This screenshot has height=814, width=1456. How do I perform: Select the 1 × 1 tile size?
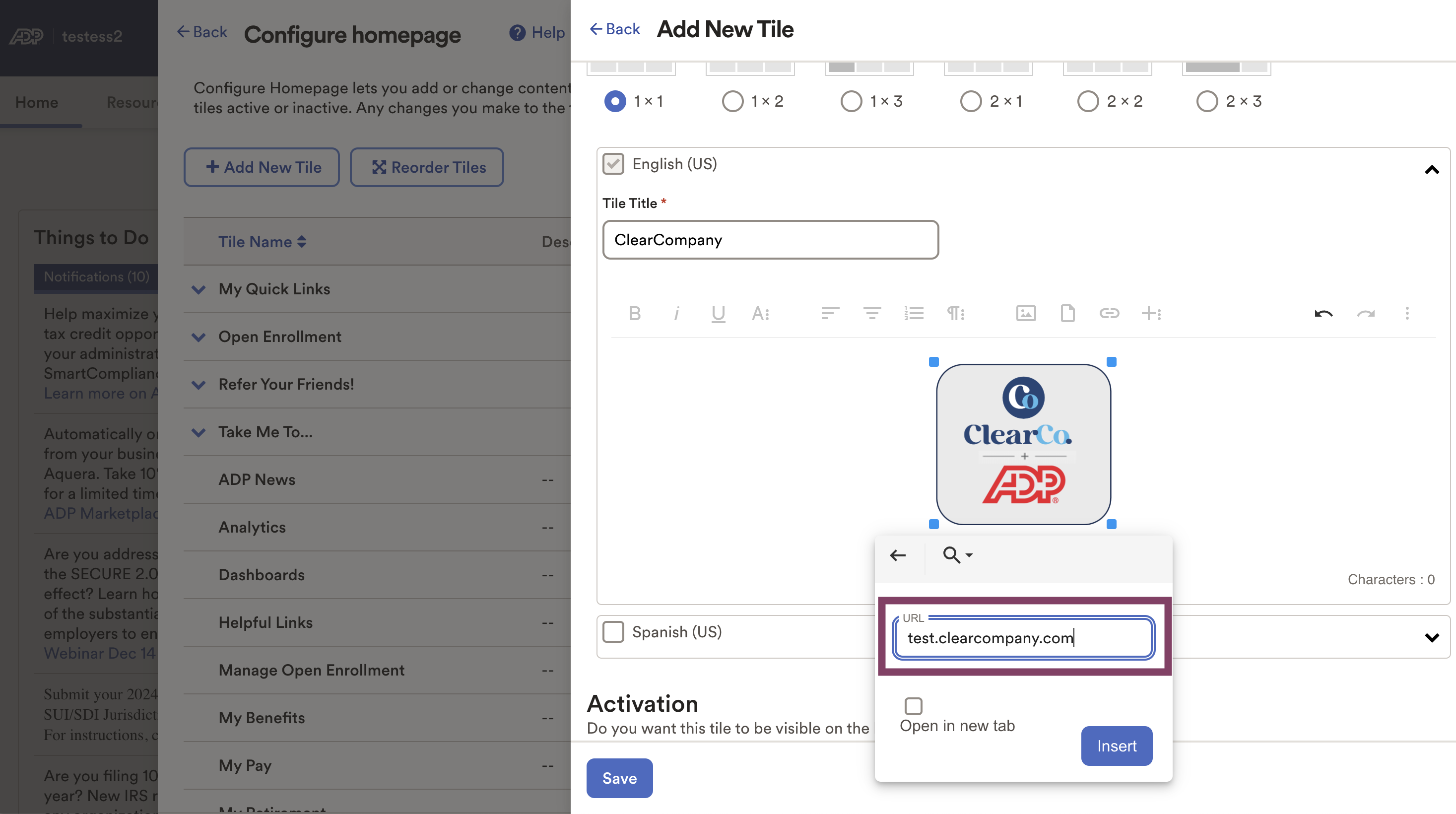click(615, 102)
